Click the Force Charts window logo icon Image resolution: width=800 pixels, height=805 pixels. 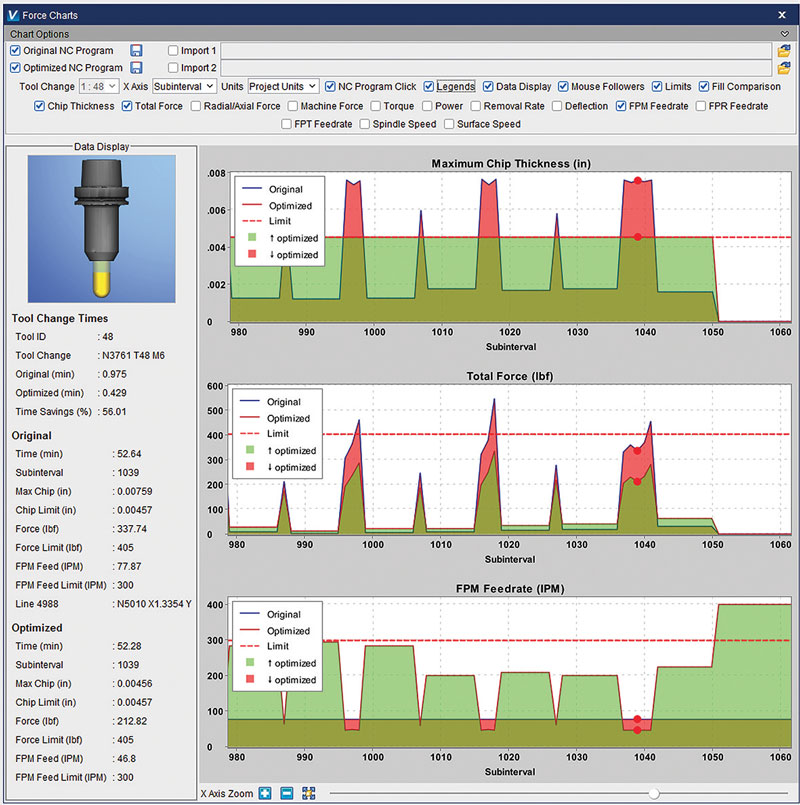(x=13, y=15)
